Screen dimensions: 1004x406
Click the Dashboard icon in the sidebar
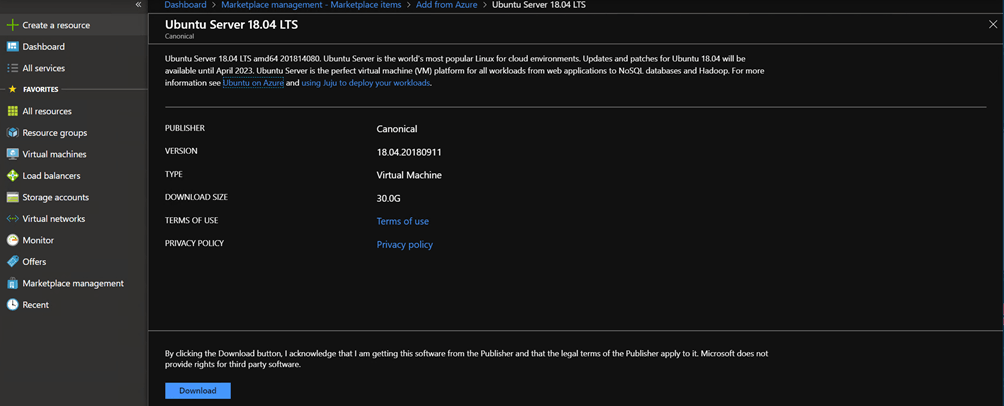click(x=12, y=47)
